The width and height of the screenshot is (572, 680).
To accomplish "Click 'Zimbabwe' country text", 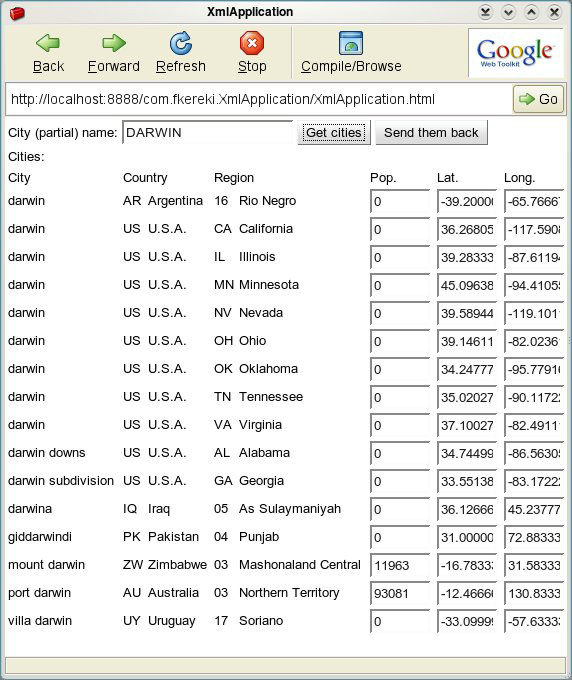I will pos(177,565).
